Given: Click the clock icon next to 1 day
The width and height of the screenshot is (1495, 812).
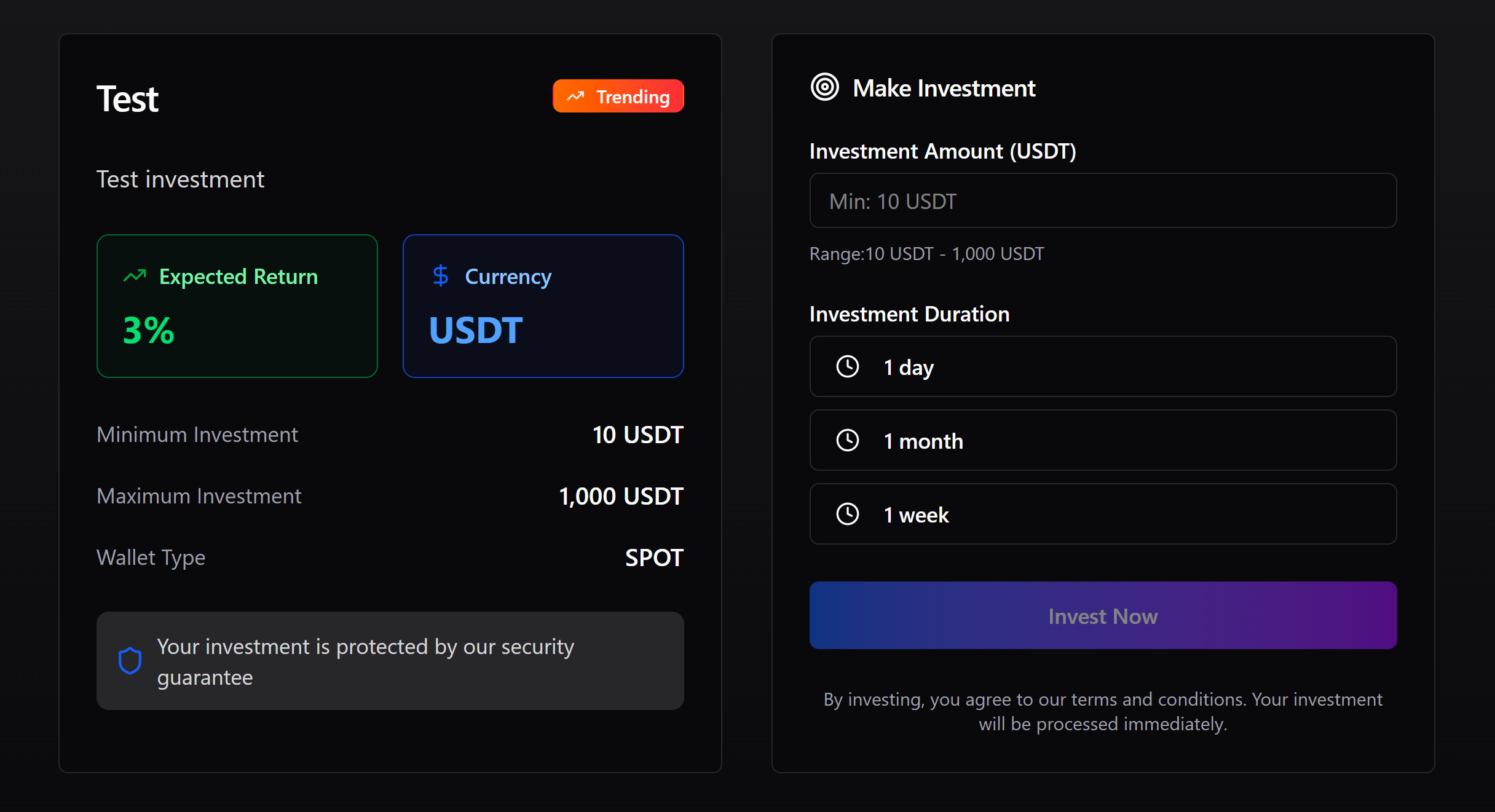Looking at the screenshot, I should 847,366.
